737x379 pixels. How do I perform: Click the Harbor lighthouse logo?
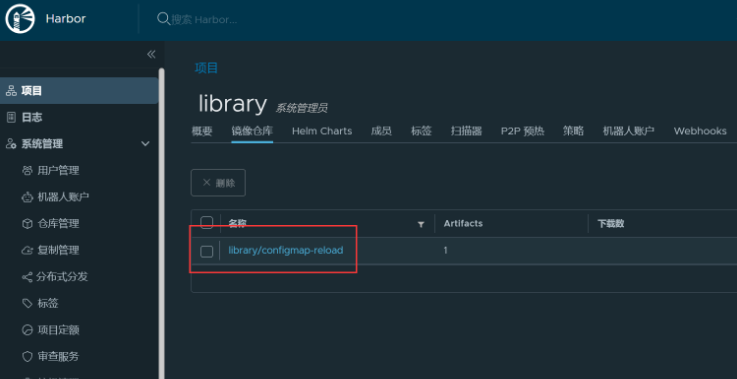(x=20, y=19)
